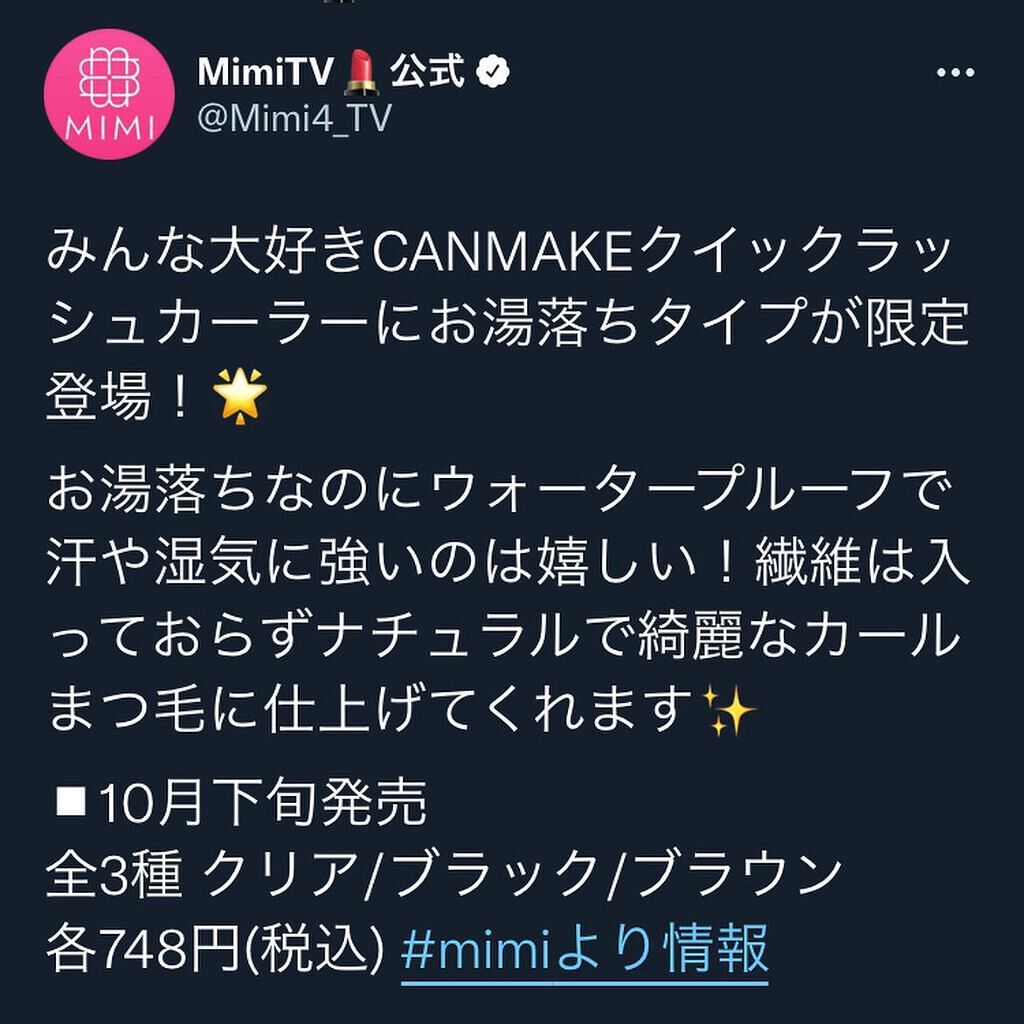This screenshot has height=1024, width=1024.
Task: Click the square bullet before 10月下旬発売
Action: (71, 803)
